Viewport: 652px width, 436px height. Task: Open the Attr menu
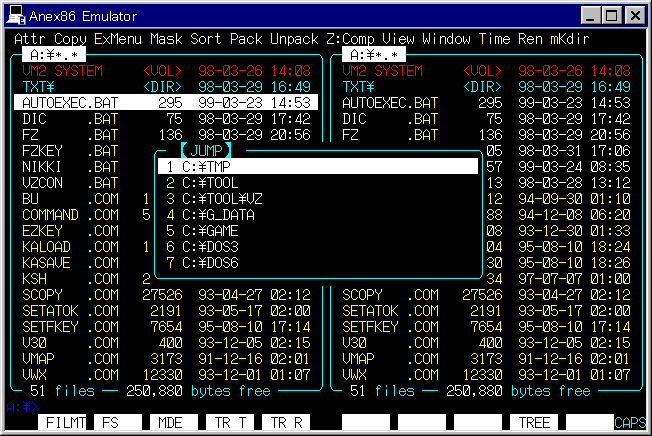coord(30,38)
